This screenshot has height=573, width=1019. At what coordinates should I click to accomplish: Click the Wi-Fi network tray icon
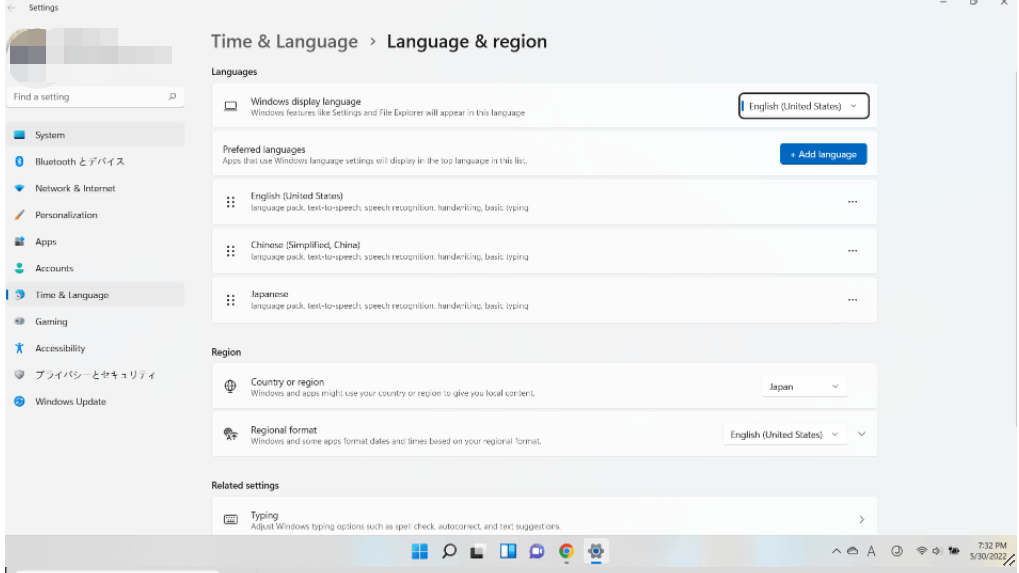(x=922, y=551)
